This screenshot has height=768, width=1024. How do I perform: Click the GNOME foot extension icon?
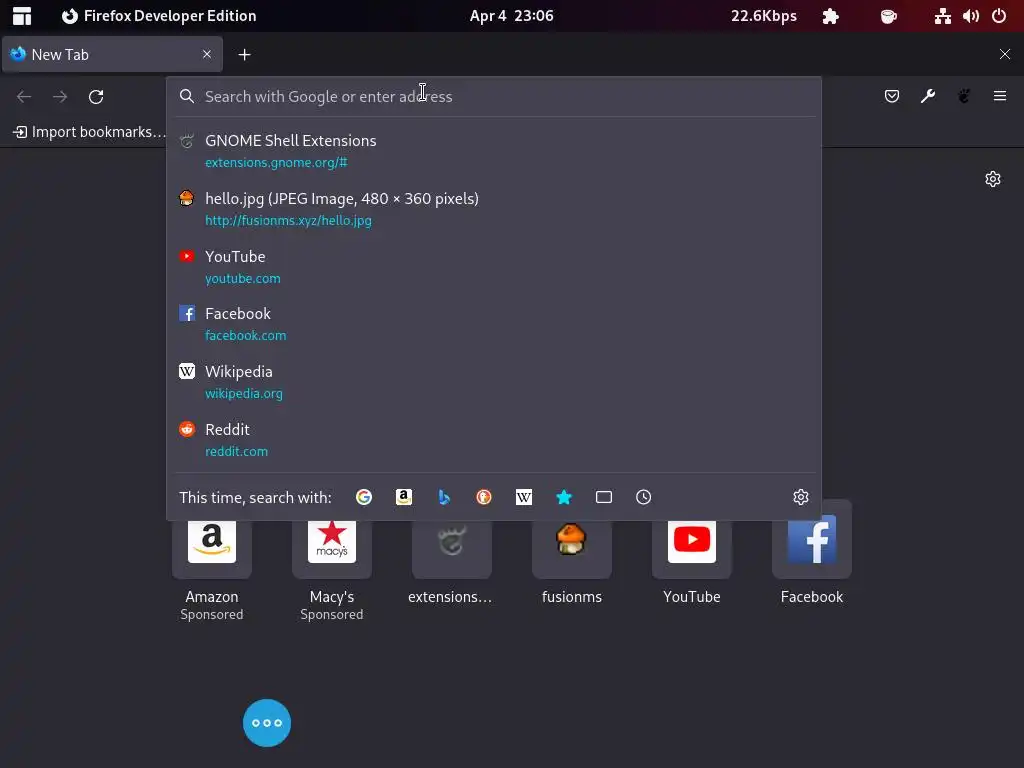pyautogui.click(x=964, y=97)
